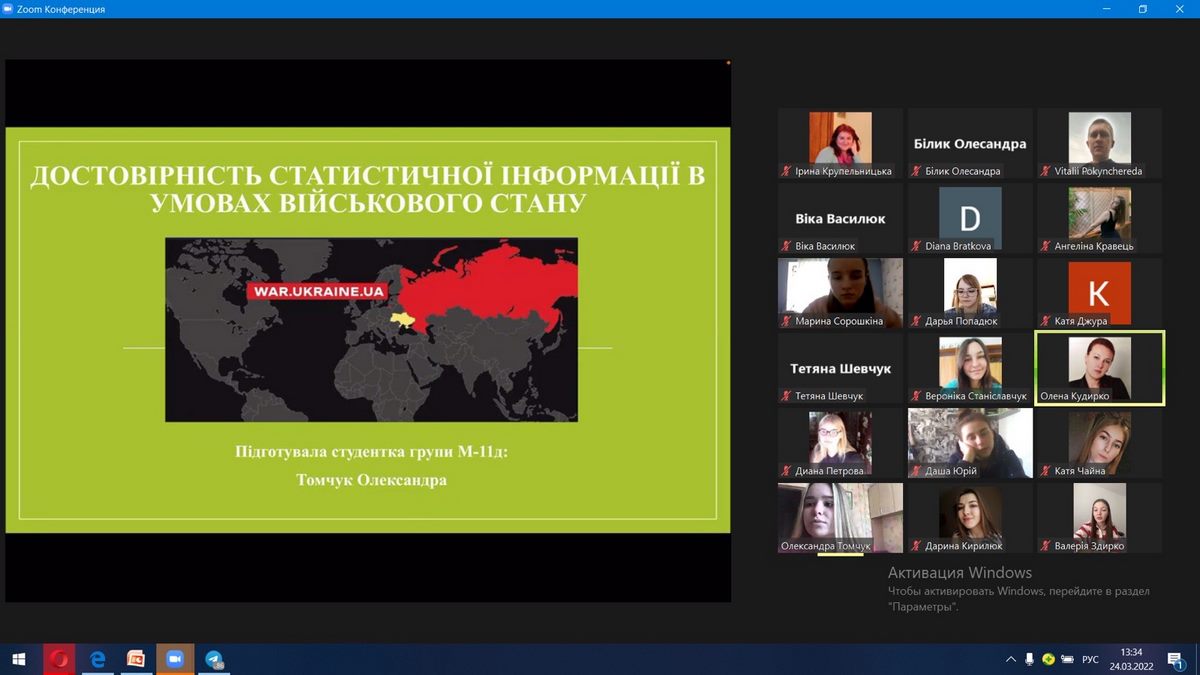Switch to PowerPoint in the taskbar
This screenshot has width=1200, height=675.
point(136,659)
